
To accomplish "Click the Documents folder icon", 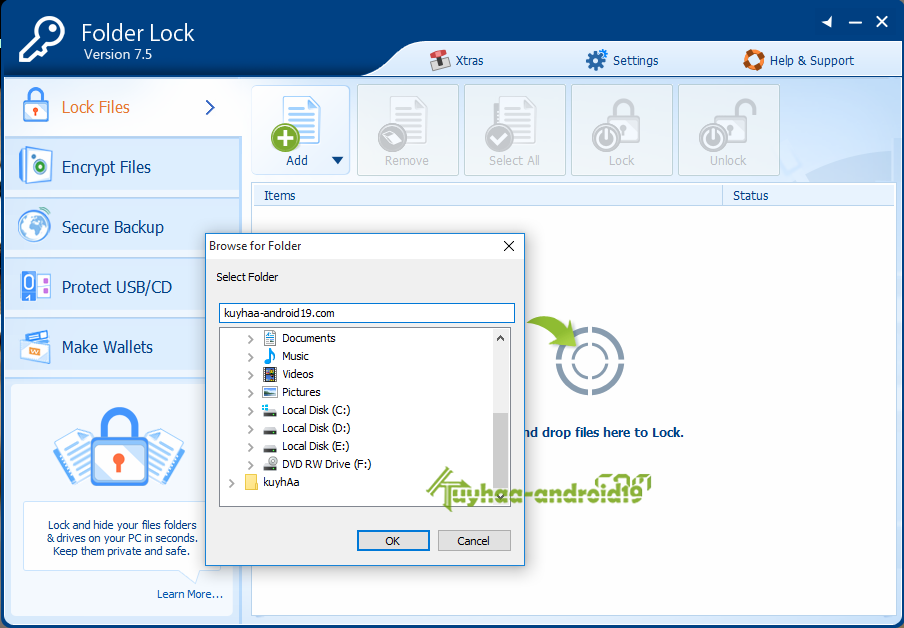I will [269, 337].
